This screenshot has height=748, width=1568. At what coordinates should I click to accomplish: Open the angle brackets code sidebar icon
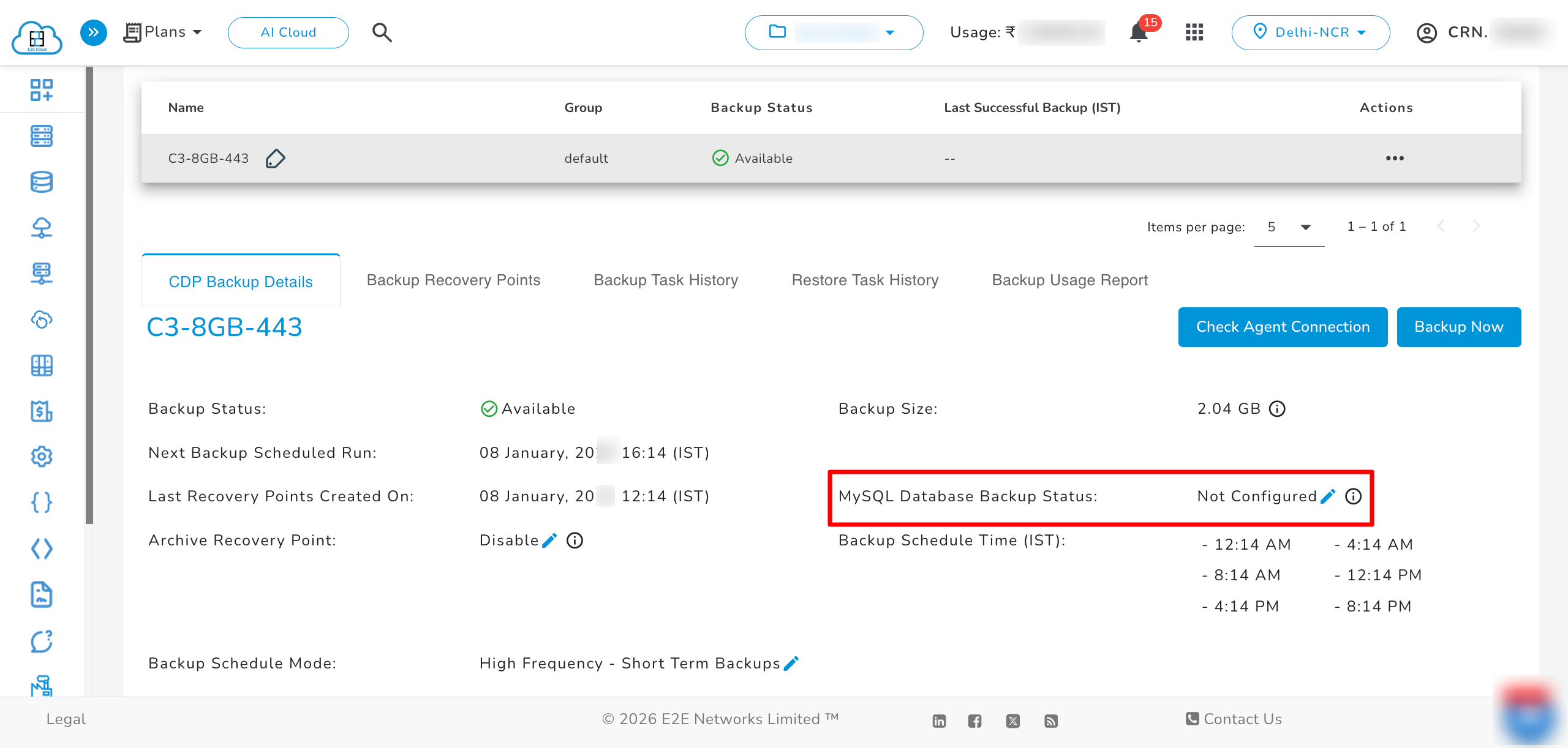[x=42, y=548]
